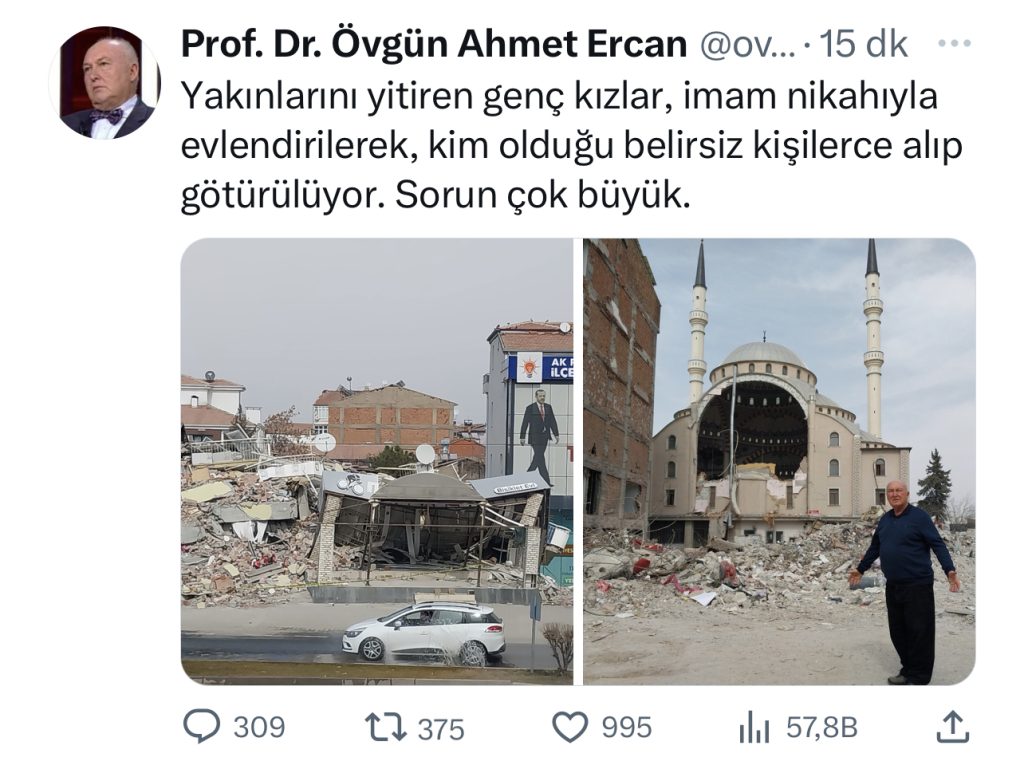
Task: Open the 15 dk timestamp link
Action: [x=863, y=44]
